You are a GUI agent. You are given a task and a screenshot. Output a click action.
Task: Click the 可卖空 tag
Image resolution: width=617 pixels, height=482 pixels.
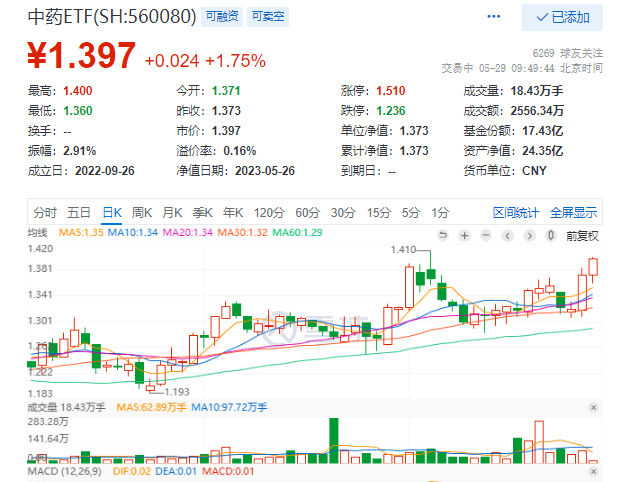pyautogui.click(x=268, y=17)
